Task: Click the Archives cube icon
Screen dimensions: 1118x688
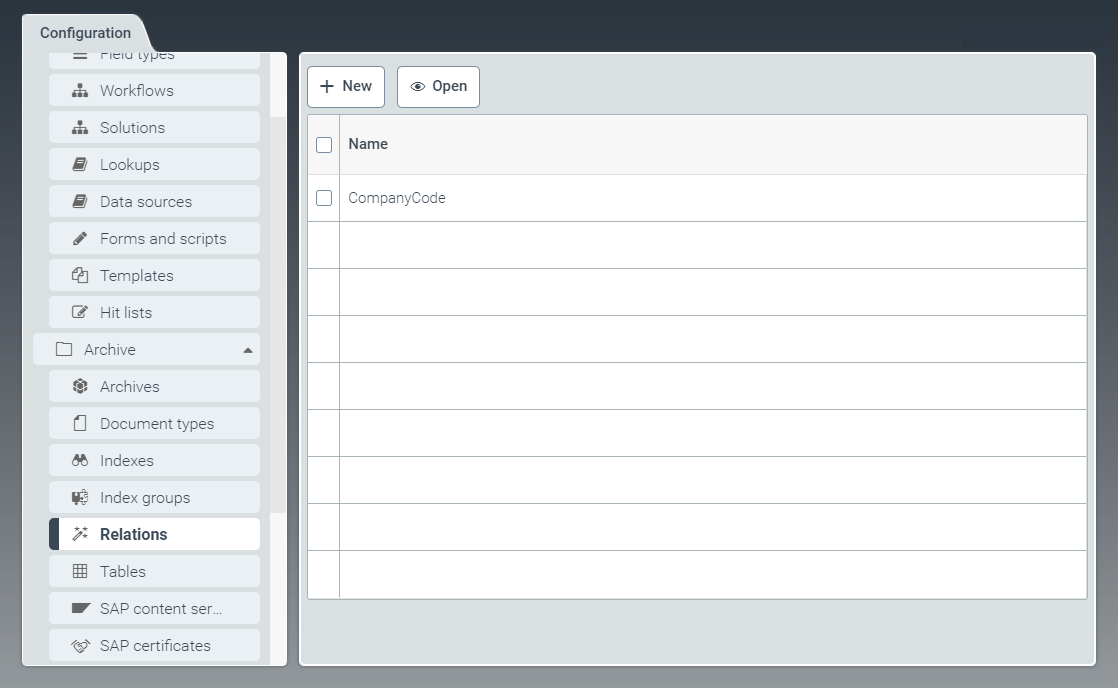Action: [x=80, y=387]
